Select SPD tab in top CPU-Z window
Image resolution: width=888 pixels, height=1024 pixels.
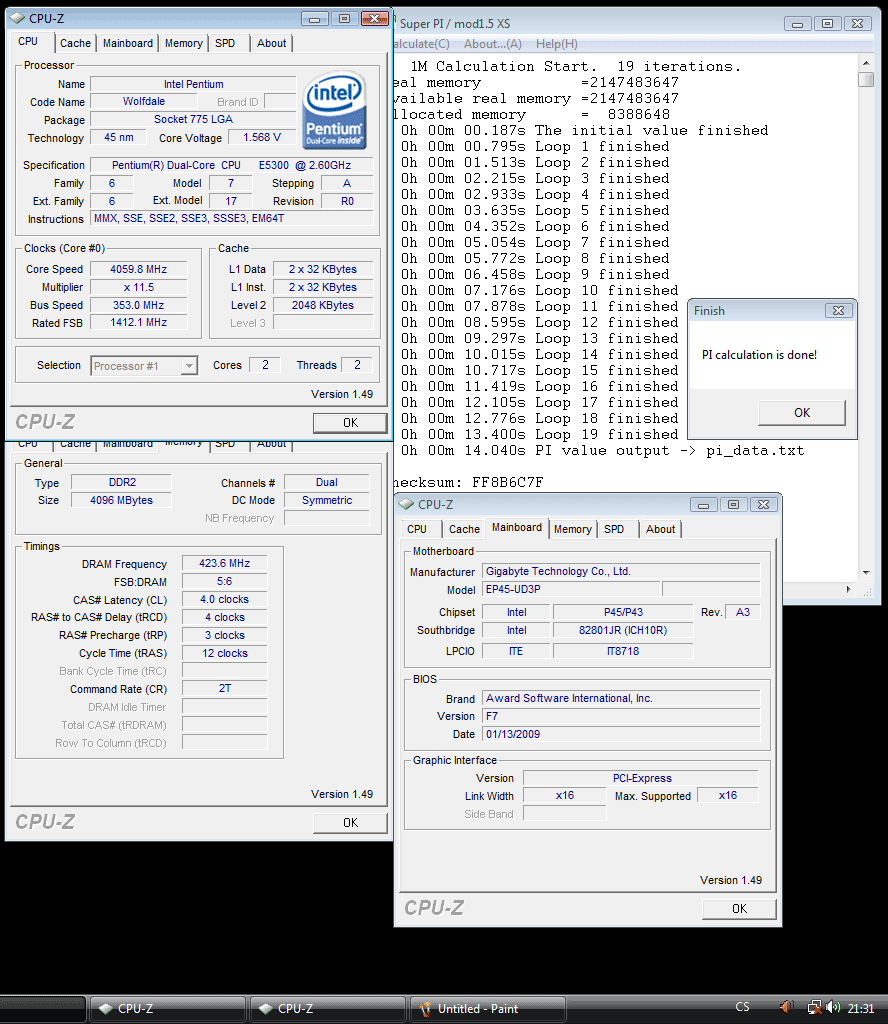(225, 43)
